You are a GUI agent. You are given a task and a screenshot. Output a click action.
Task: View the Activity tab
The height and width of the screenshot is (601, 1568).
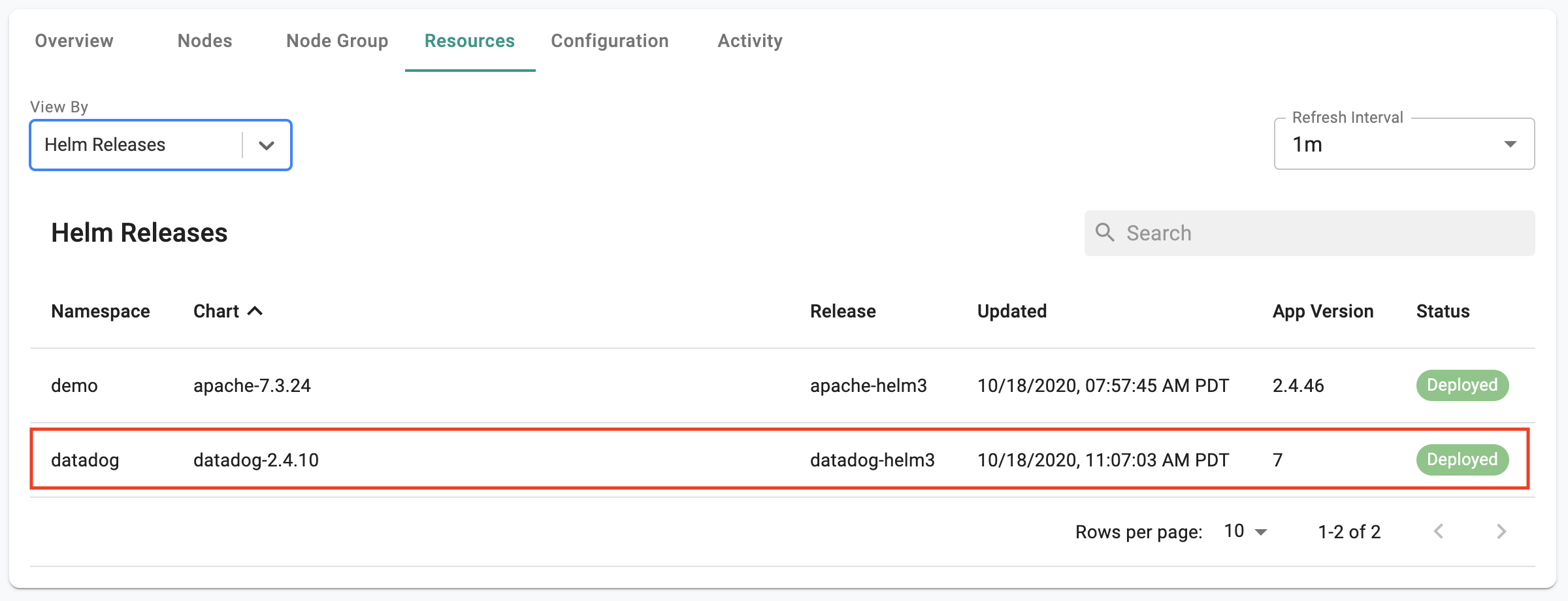750,41
